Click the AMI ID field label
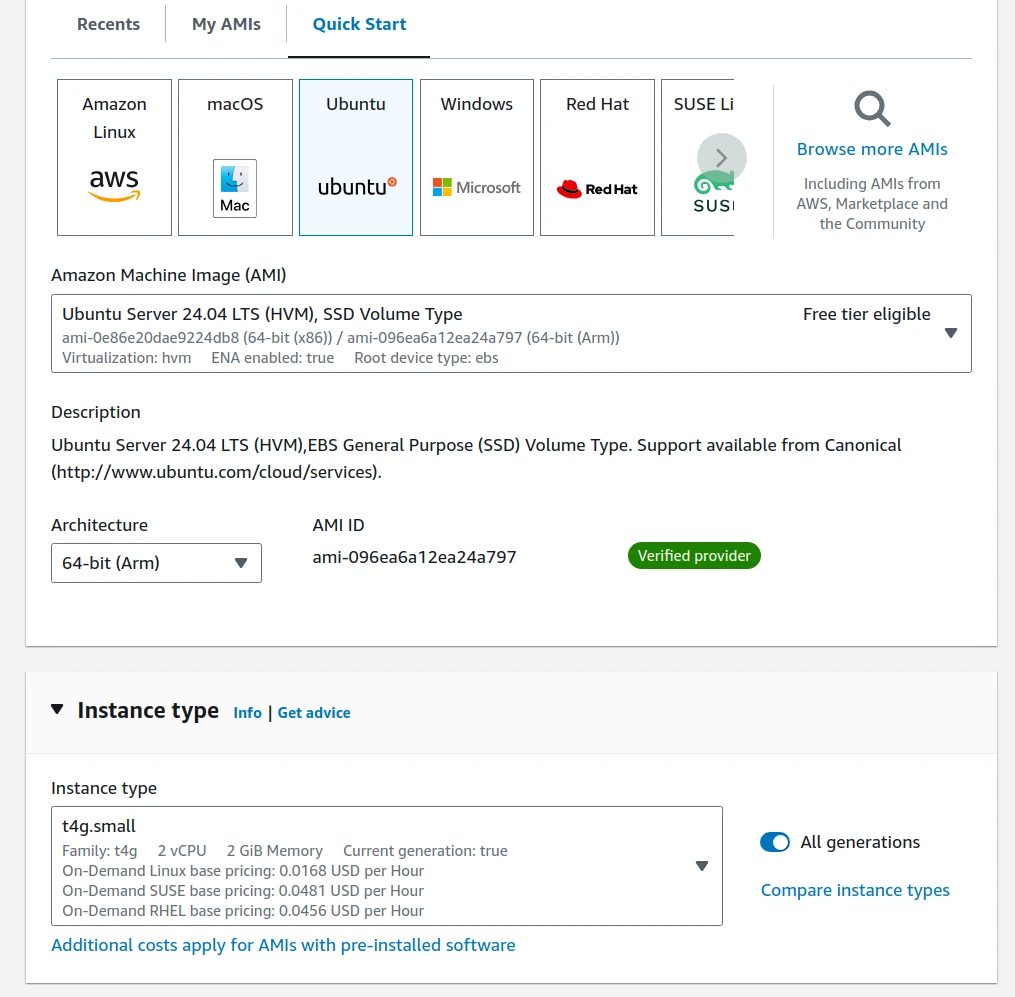1015x997 pixels. point(339,525)
